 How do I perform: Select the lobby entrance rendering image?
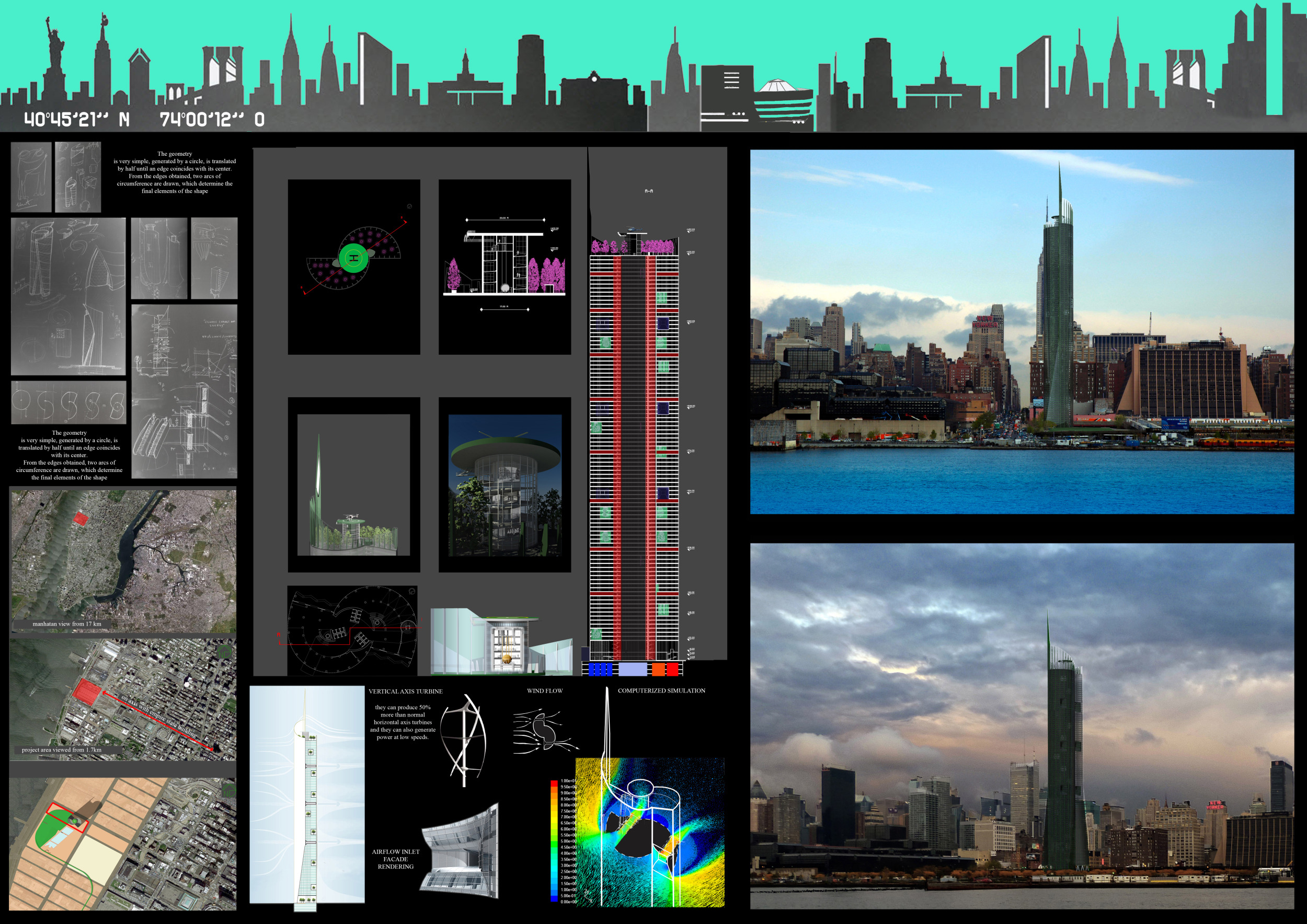(501, 641)
